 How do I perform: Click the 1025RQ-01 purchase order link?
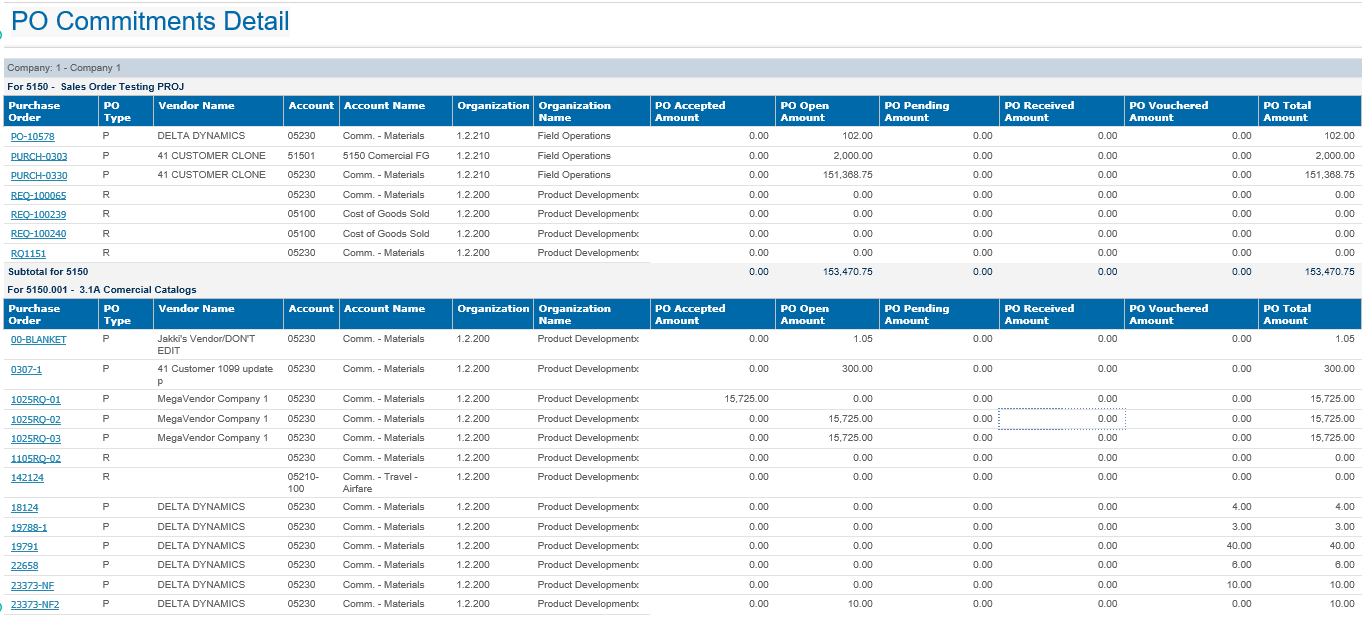[x=35, y=400]
